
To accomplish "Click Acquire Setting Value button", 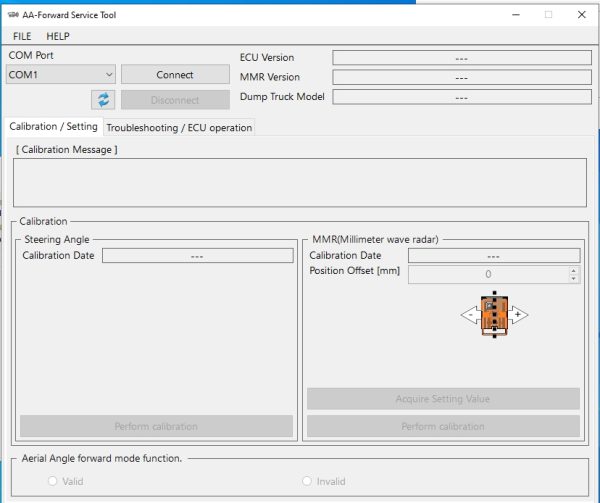I will click(x=443, y=399).
